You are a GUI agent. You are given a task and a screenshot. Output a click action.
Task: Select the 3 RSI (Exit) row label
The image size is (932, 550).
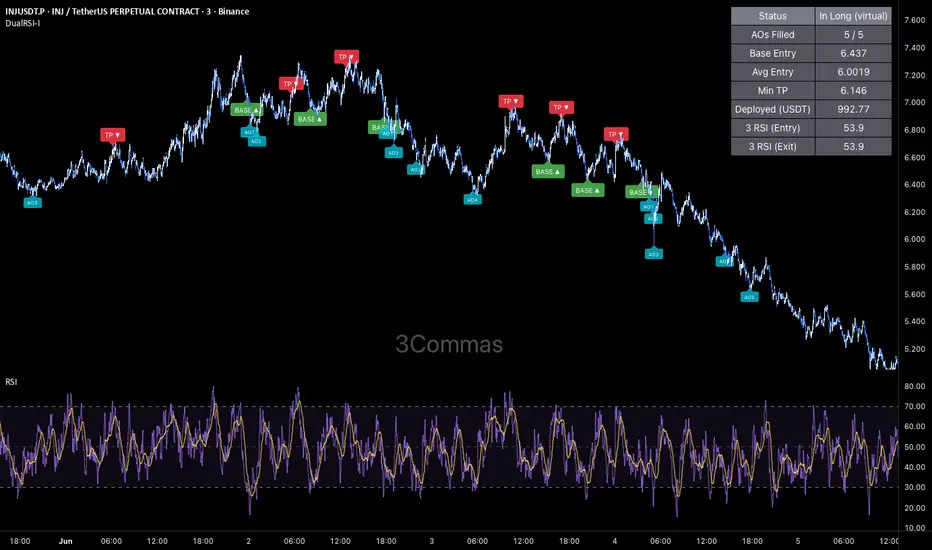tap(772, 146)
